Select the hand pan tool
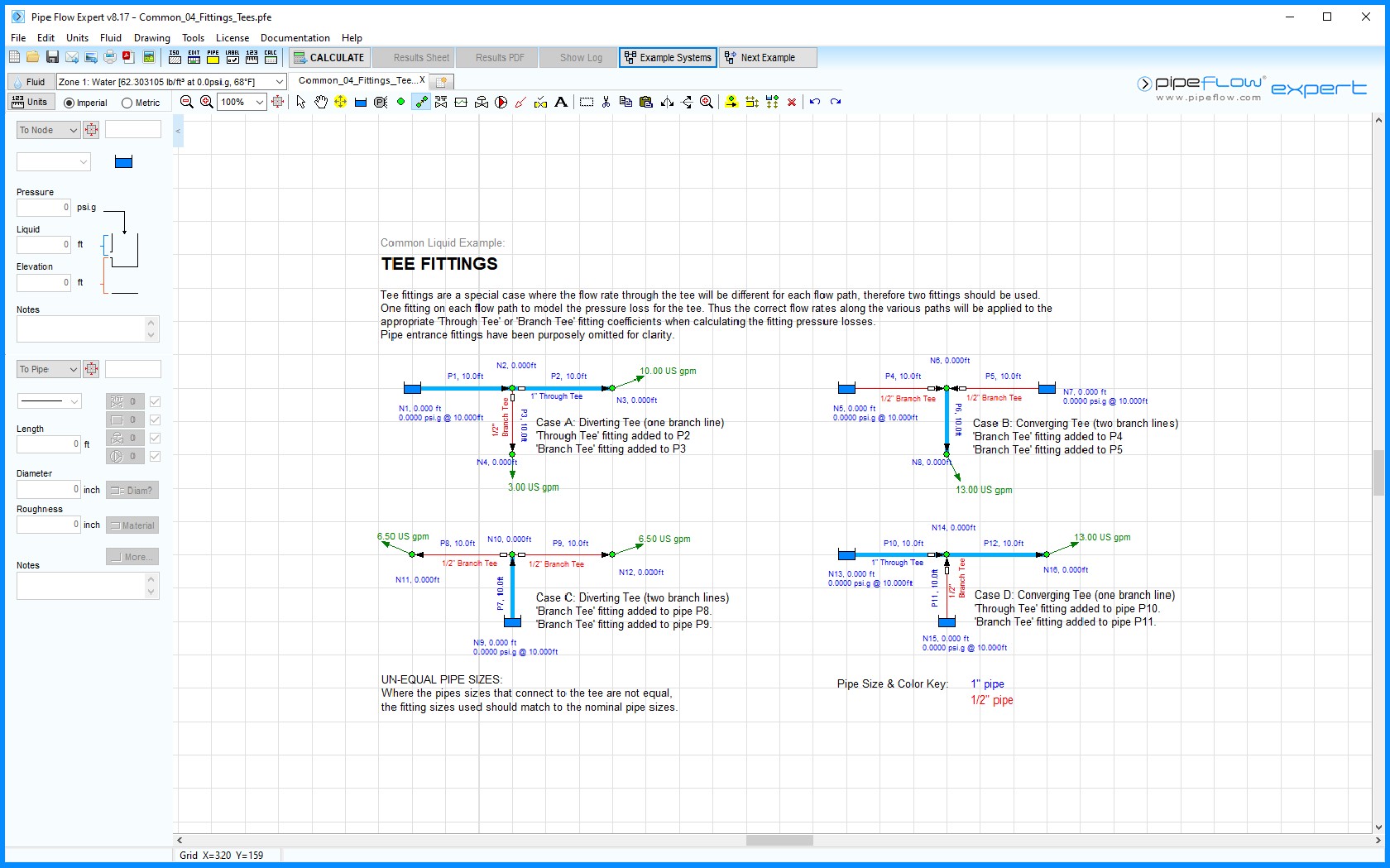1390x868 pixels. pos(321,102)
